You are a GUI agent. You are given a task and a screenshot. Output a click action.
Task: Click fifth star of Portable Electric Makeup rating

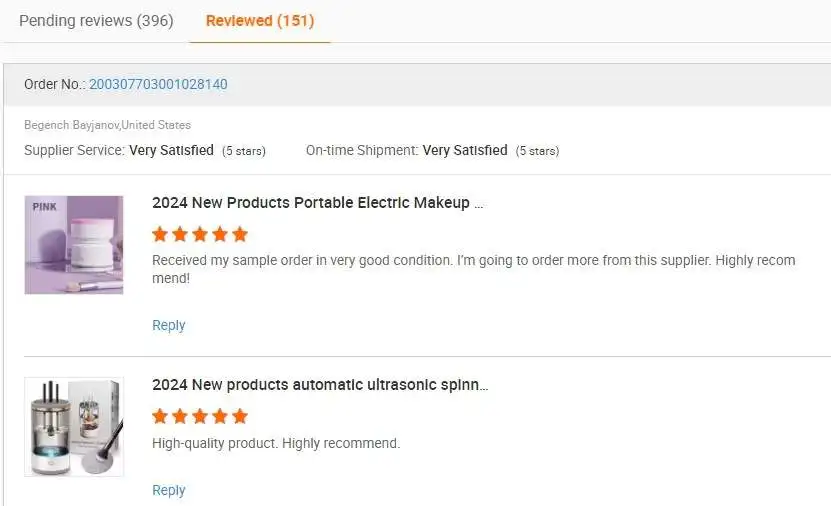pos(240,235)
